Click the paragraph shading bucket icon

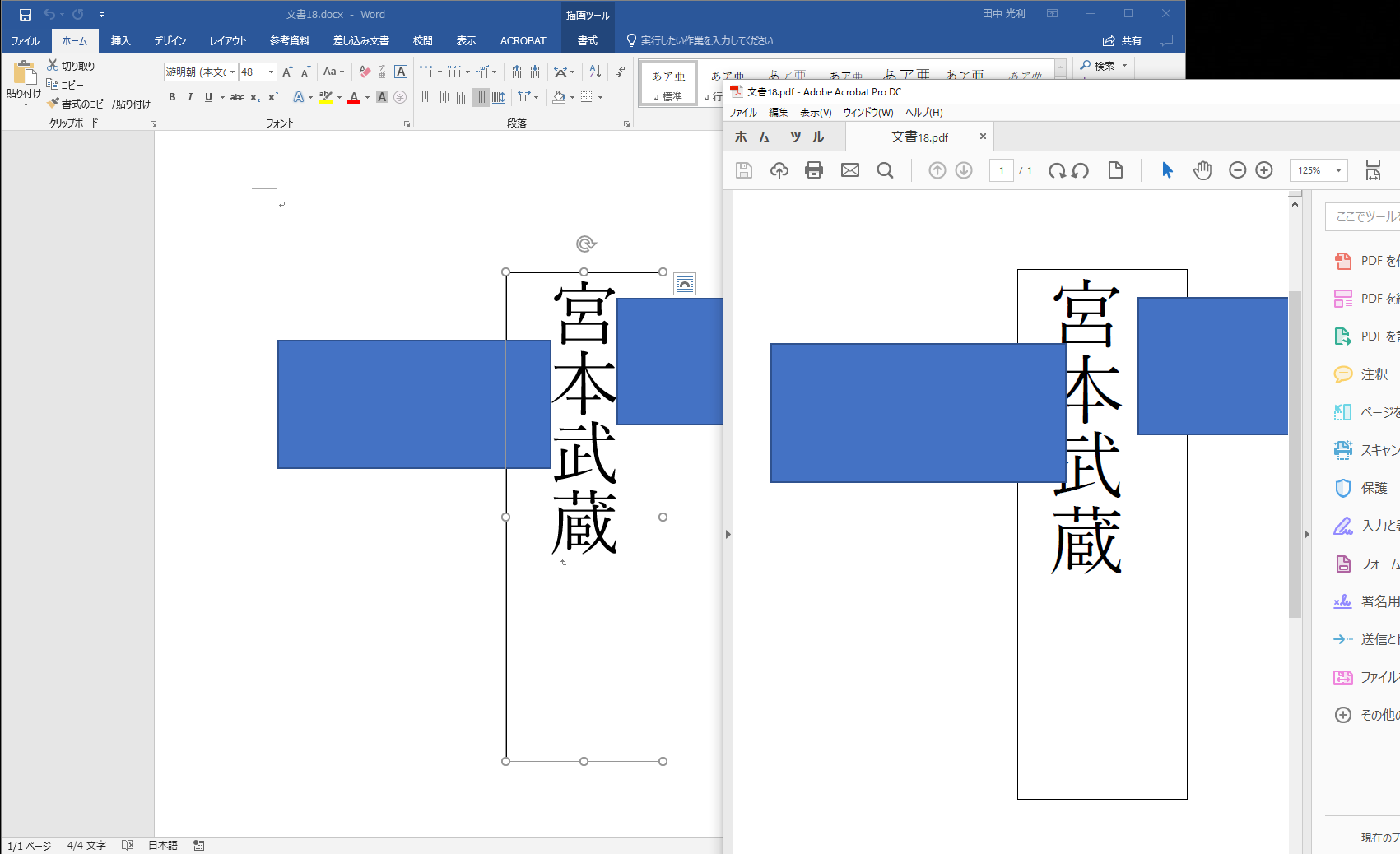pyautogui.click(x=560, y=97)
